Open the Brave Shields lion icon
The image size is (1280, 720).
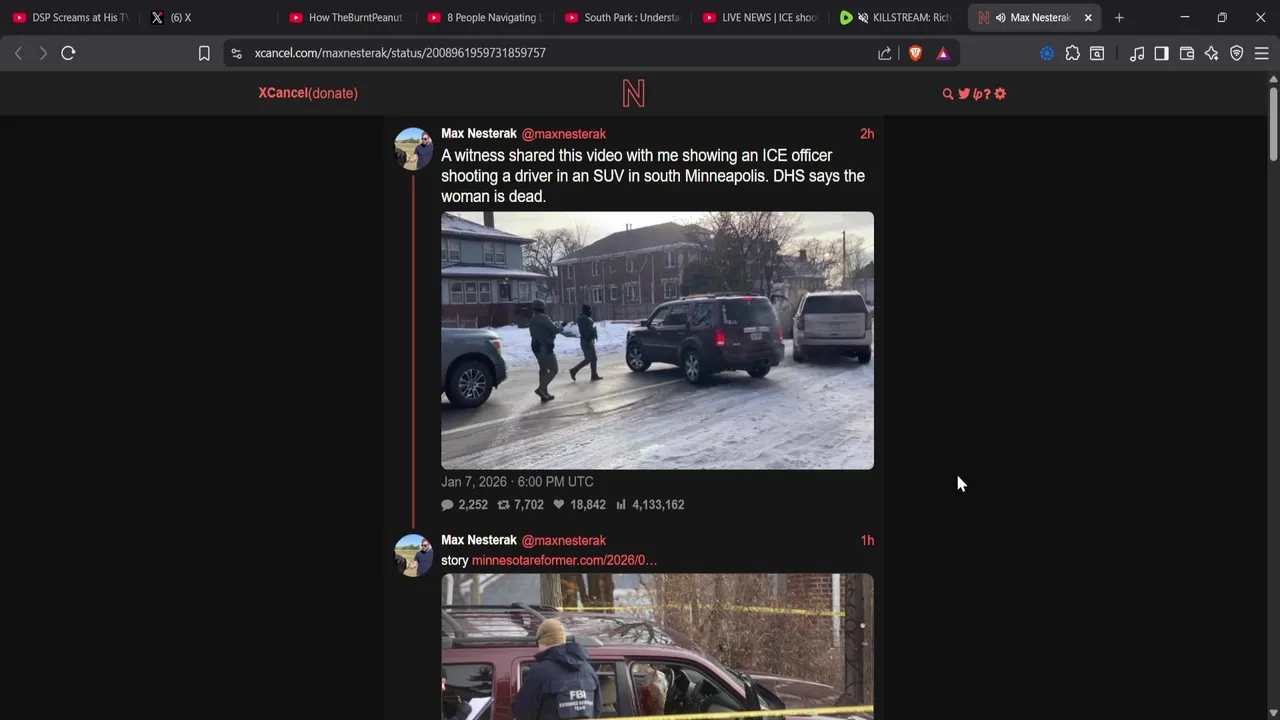[915, 53]
